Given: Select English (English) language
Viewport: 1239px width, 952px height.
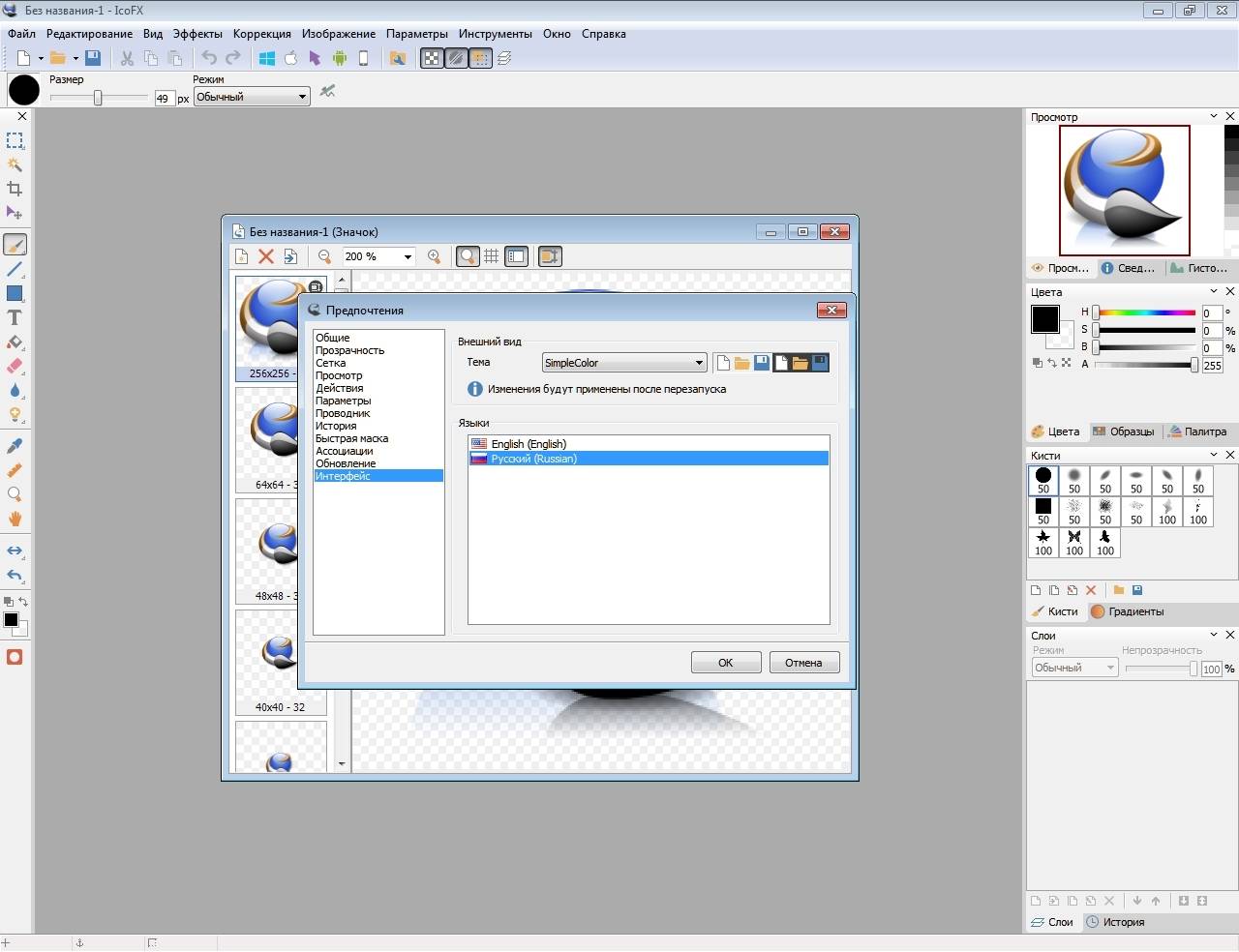Looking at the screenshot, I should click(649, 444).
